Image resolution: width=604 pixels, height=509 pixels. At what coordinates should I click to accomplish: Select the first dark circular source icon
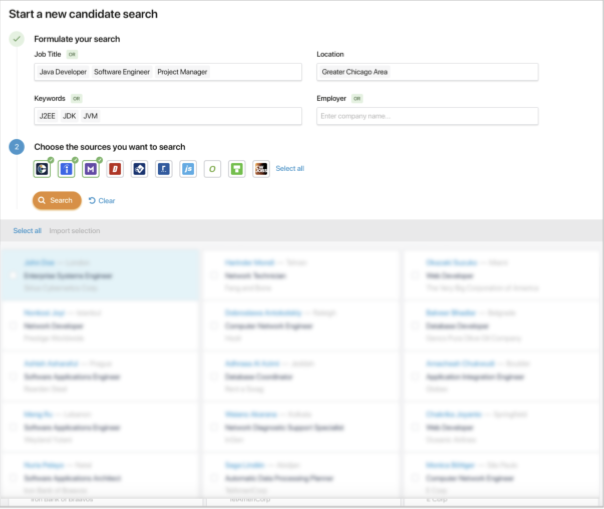coord(42,169)
